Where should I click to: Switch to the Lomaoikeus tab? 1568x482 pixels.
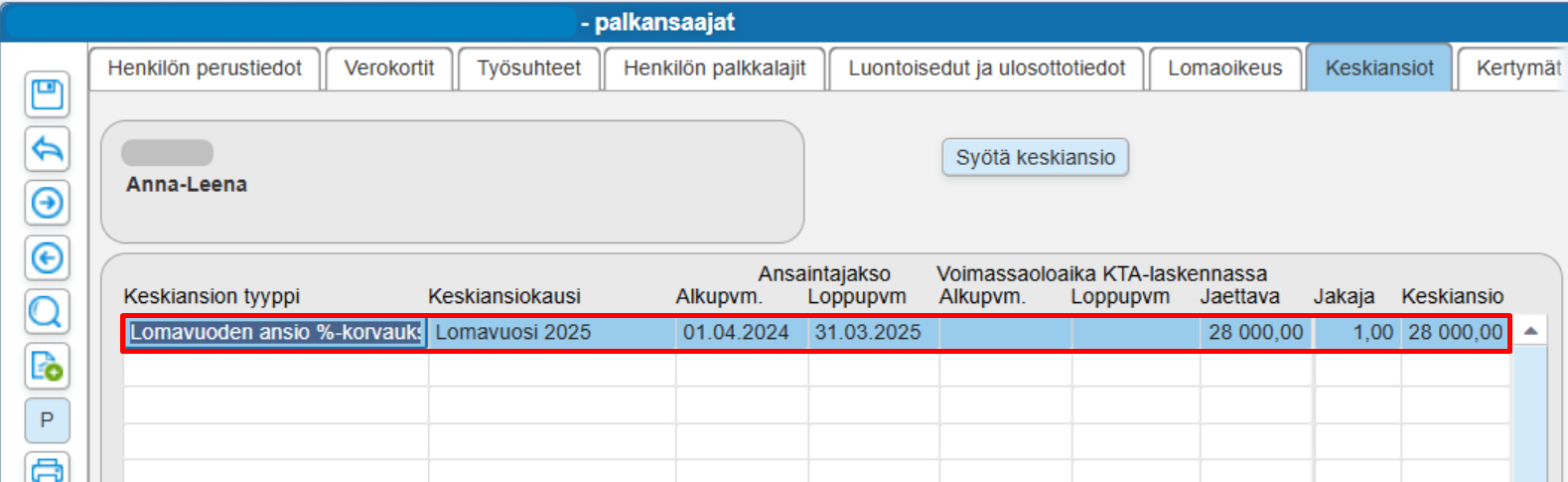pyautogui.click(x=1225, y=69)
